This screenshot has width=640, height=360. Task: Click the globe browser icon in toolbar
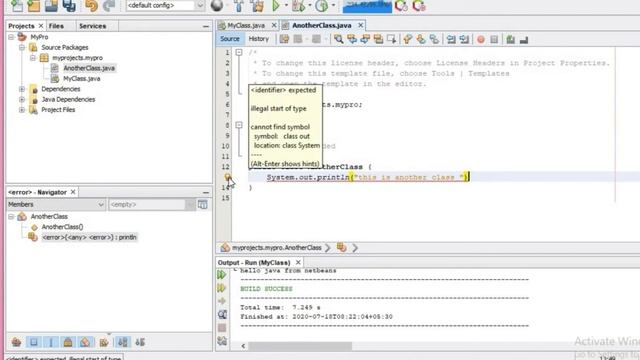(x=217, y=5)
